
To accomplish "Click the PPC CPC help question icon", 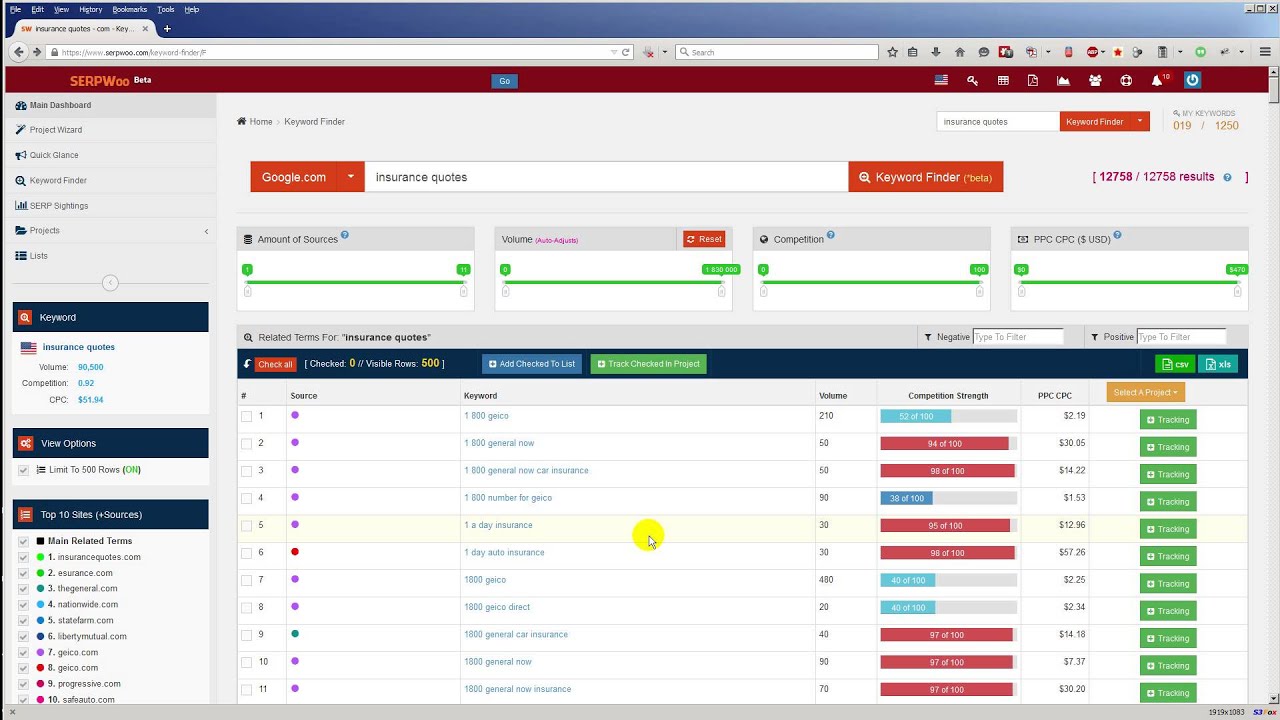I will (x=1117, y=235).
